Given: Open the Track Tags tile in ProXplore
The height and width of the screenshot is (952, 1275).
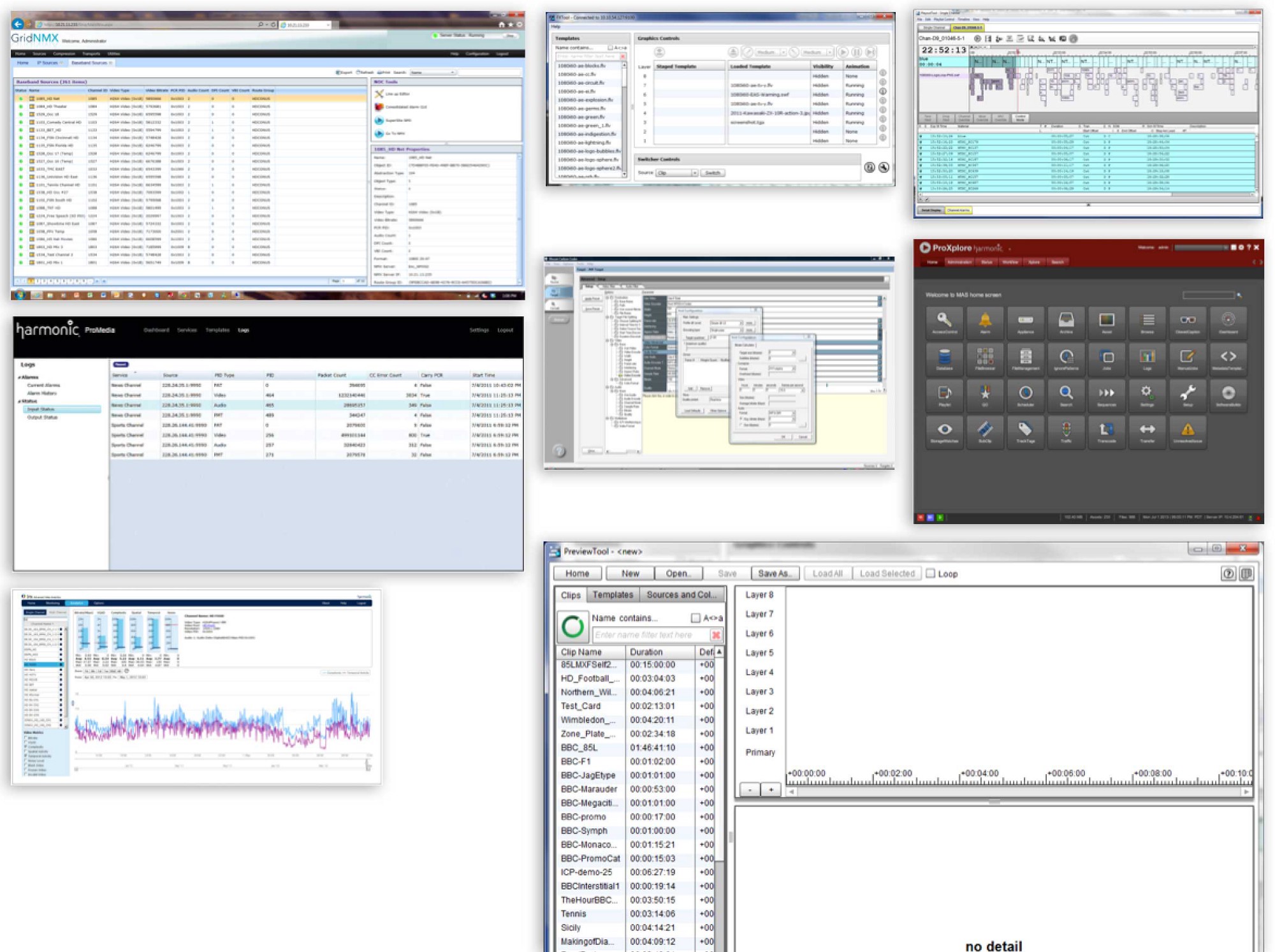Looking at the screenshot, I should coord(1025,432).
